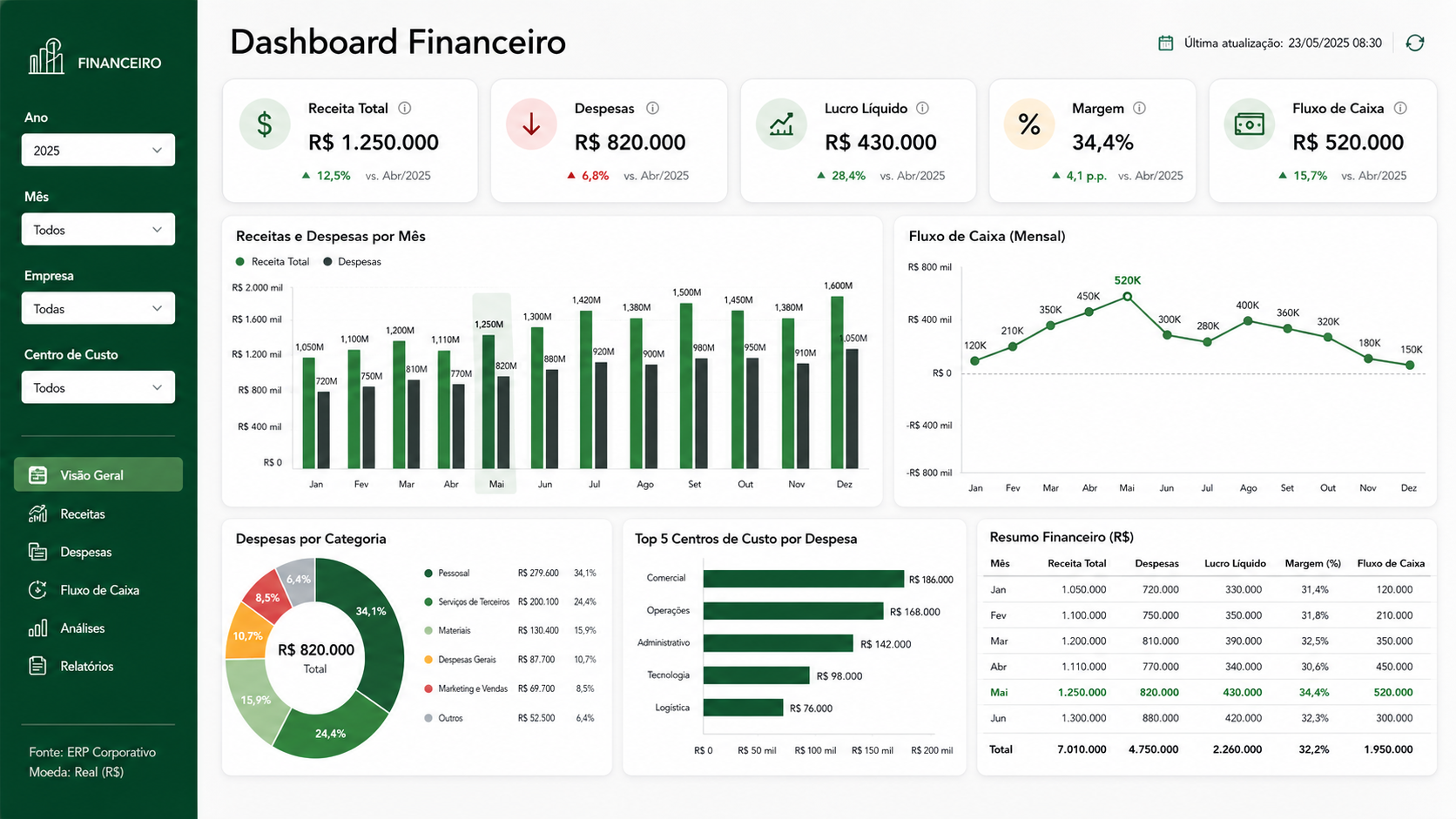The image size is (1456, 819).
Task: Click the R$ 279.600 Pessoal value
Action: [x=538, y=574]
